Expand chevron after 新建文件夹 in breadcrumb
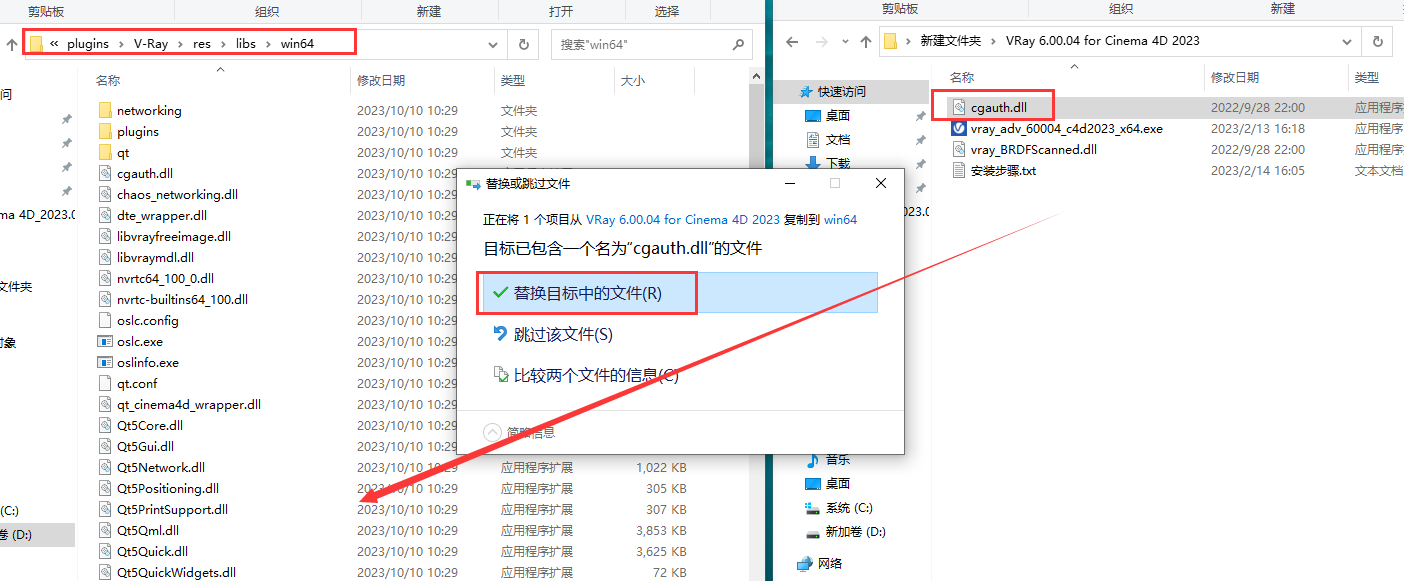The image size is (1404, 581). (x=994, y=41)
